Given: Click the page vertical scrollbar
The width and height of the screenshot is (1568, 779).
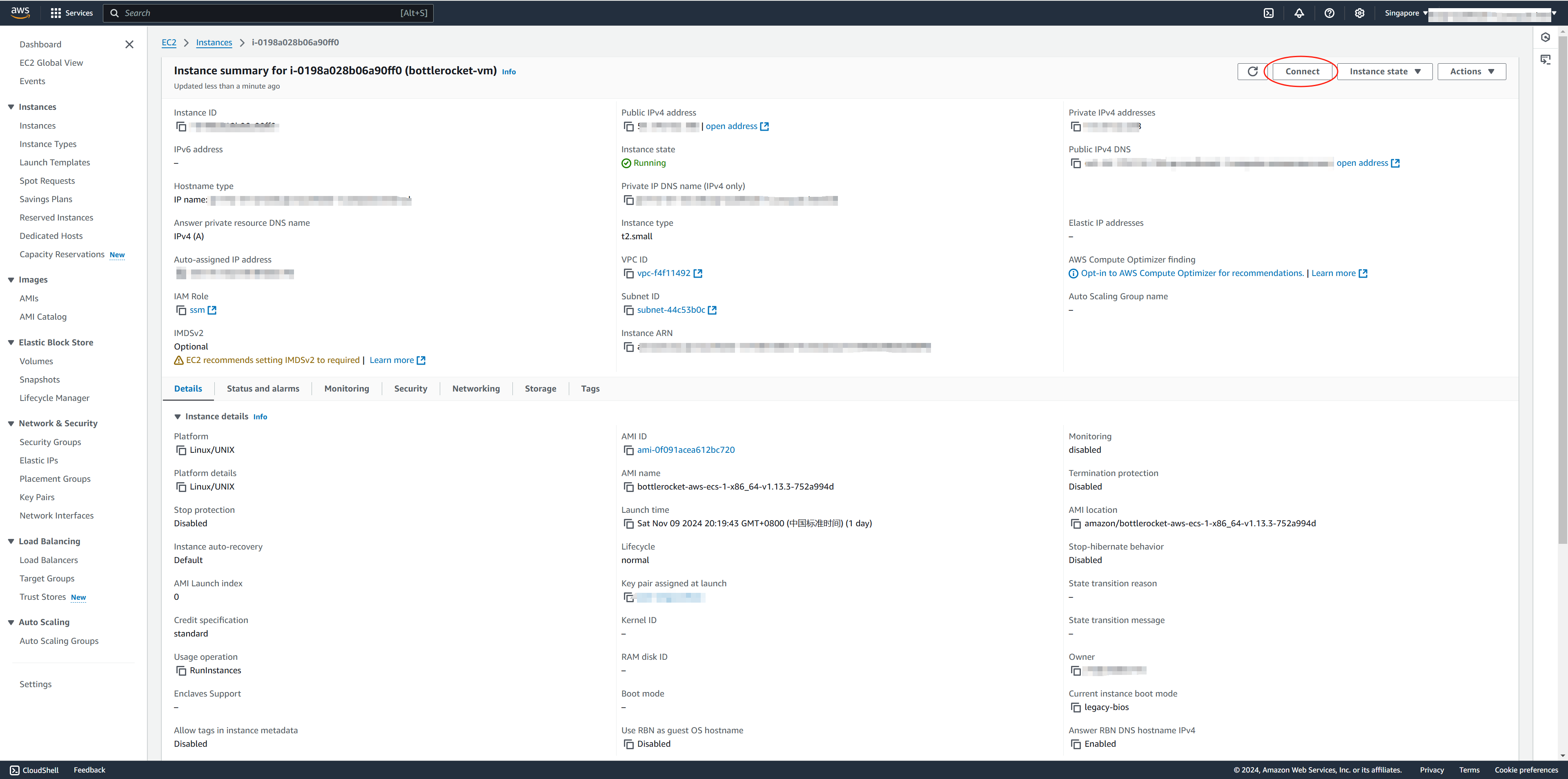Looking at the screenshot, I should (x=1563, y=289).
